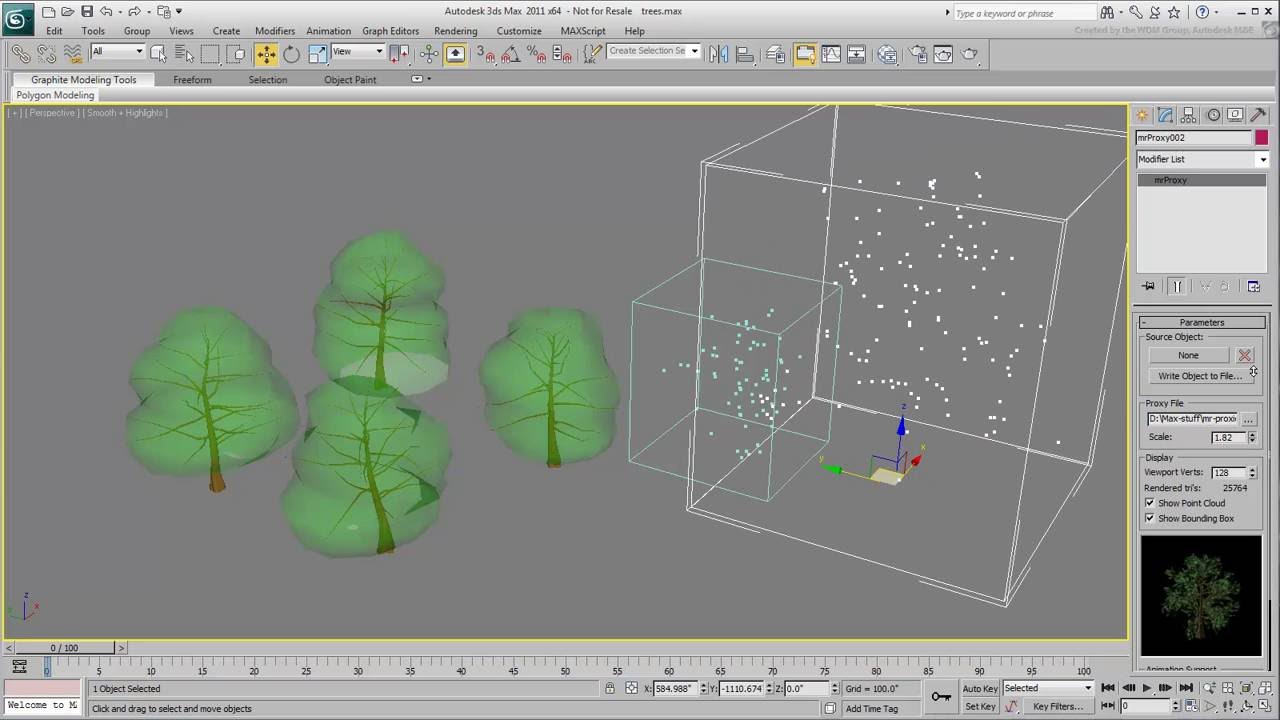Uncheck Show Point Cloud
Viewport: 1280px width, 720px height.
tap(1149, 503)
